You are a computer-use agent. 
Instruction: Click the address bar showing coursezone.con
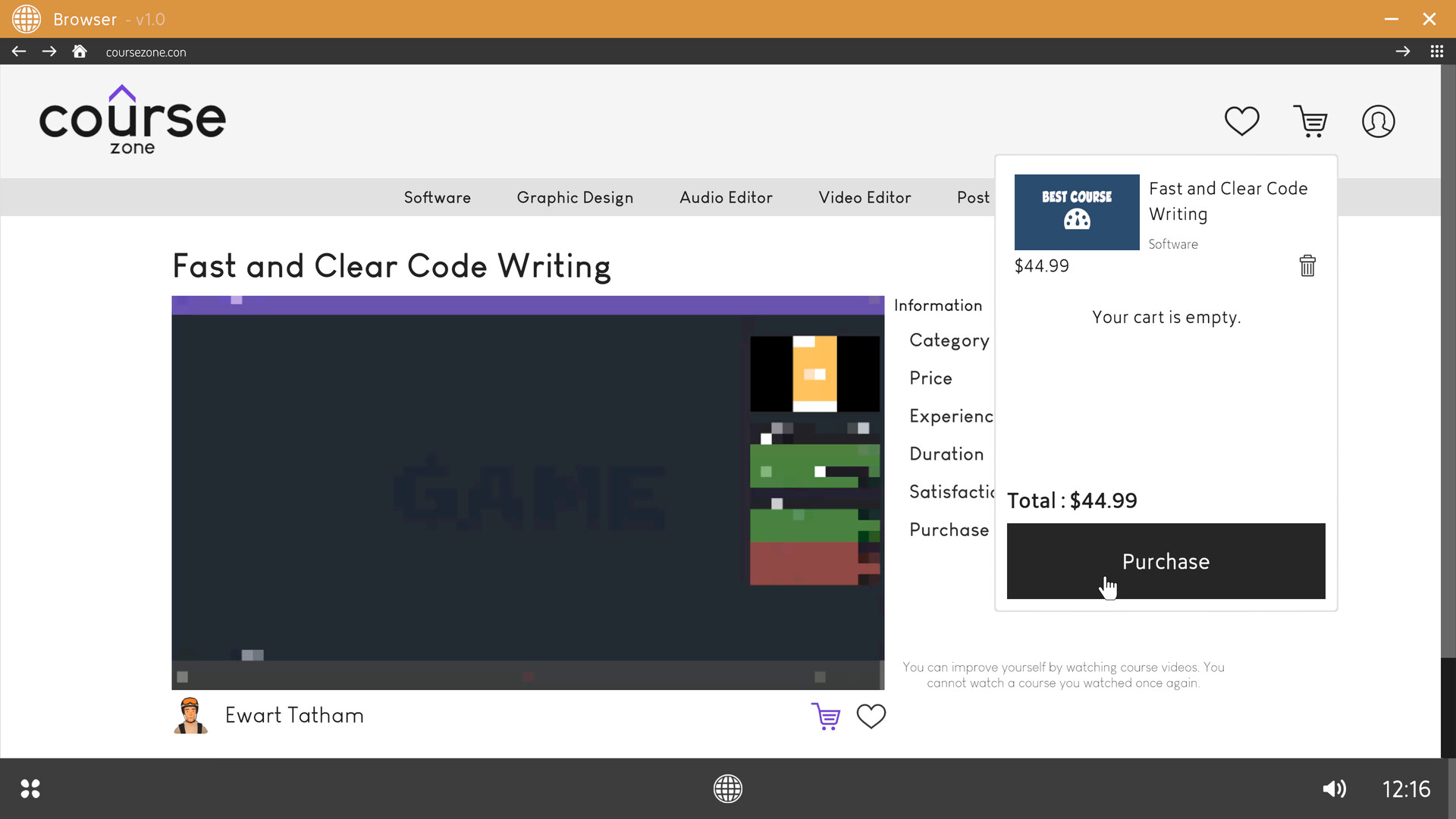(x=146, y=51)
